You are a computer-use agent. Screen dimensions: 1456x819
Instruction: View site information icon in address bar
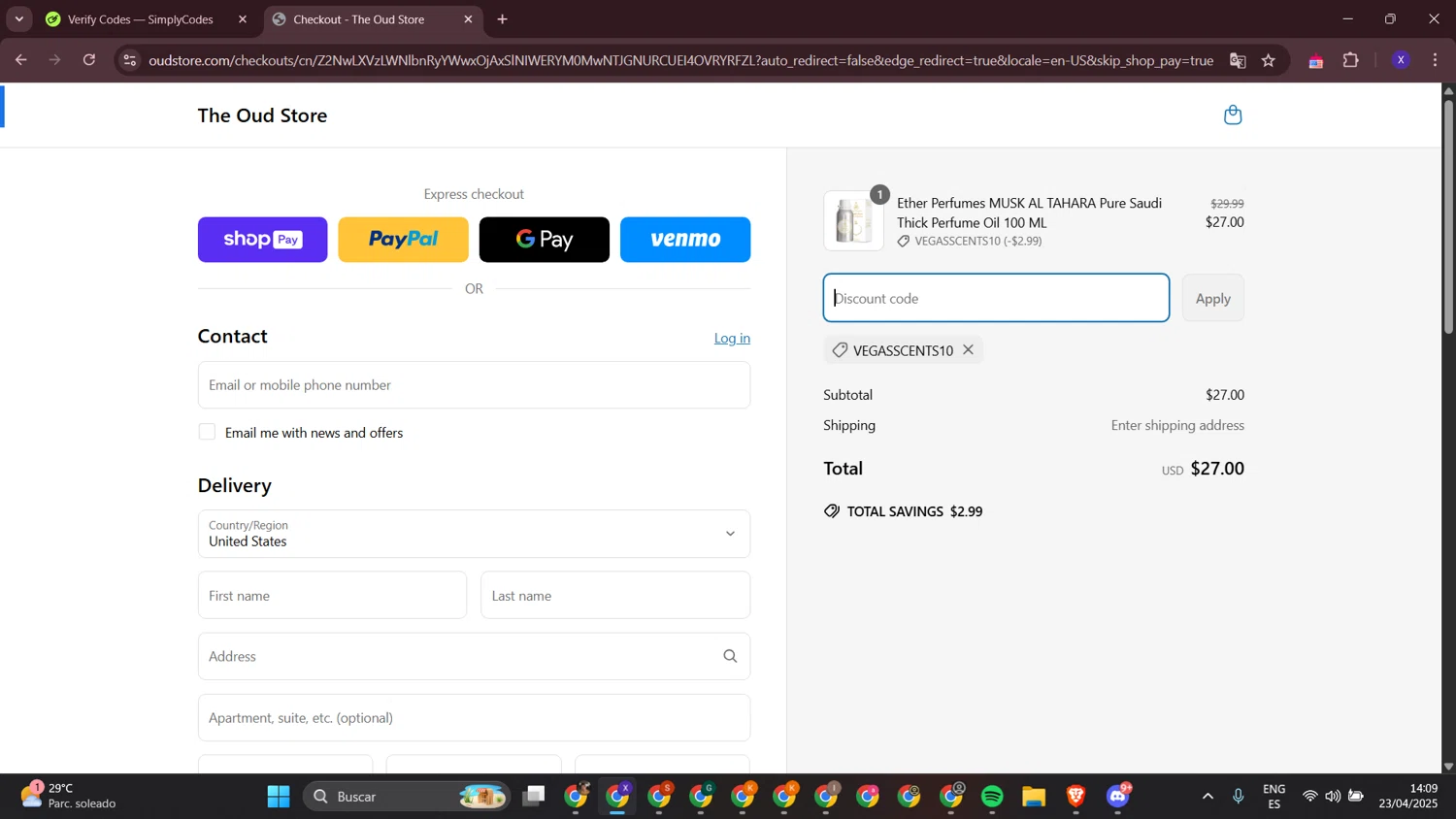click(129, 60)
